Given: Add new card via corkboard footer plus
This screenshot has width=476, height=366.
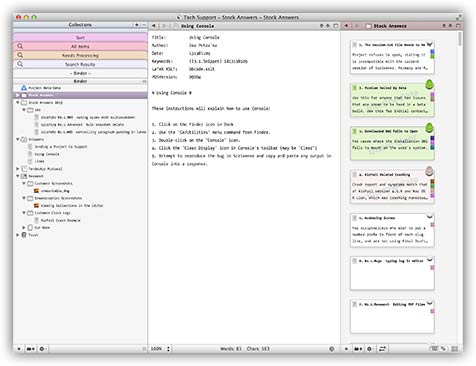Looking at the screenshot, I should click(346, 349).
